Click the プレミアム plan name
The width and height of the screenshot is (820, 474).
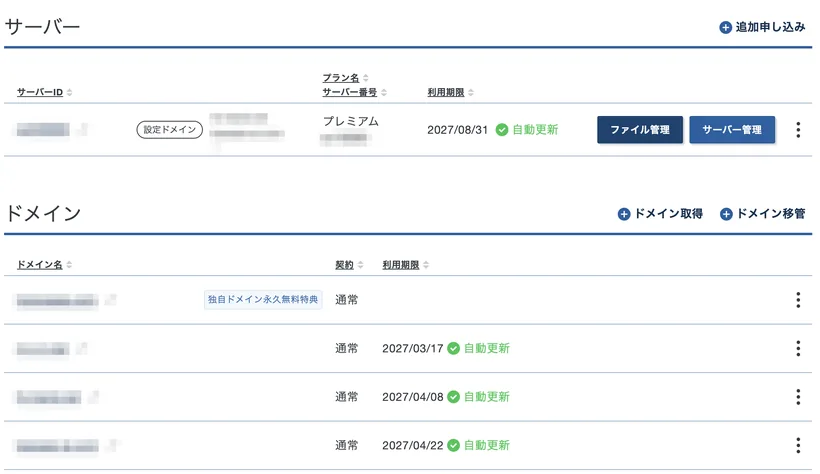tap(350, 121)
